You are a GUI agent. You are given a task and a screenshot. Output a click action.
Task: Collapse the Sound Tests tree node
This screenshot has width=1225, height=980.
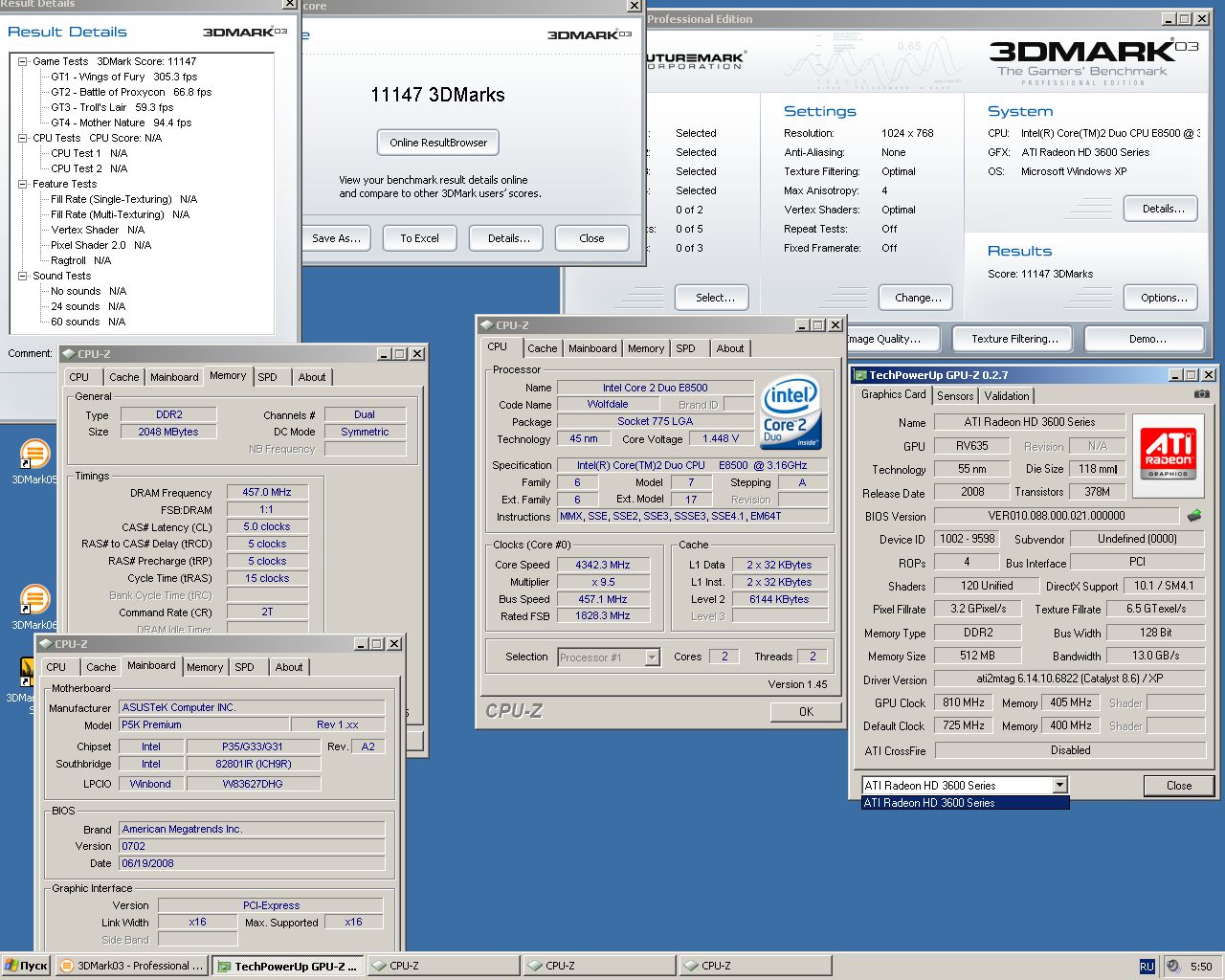pyautogui.click(x=22, y=276)
